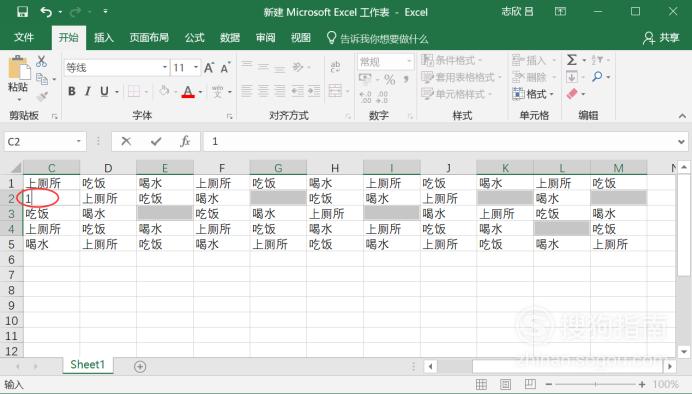Click the Save icon in the quick access toolbar

(x=22, y=12)
